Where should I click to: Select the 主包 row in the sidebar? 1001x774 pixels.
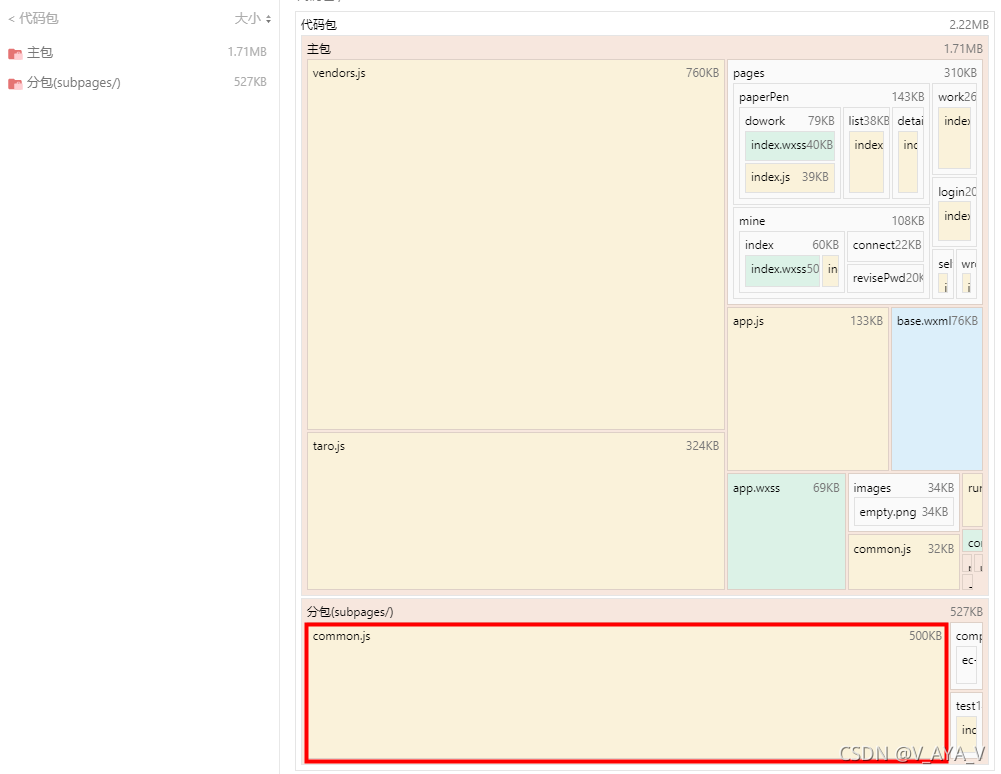pos(137,52)
